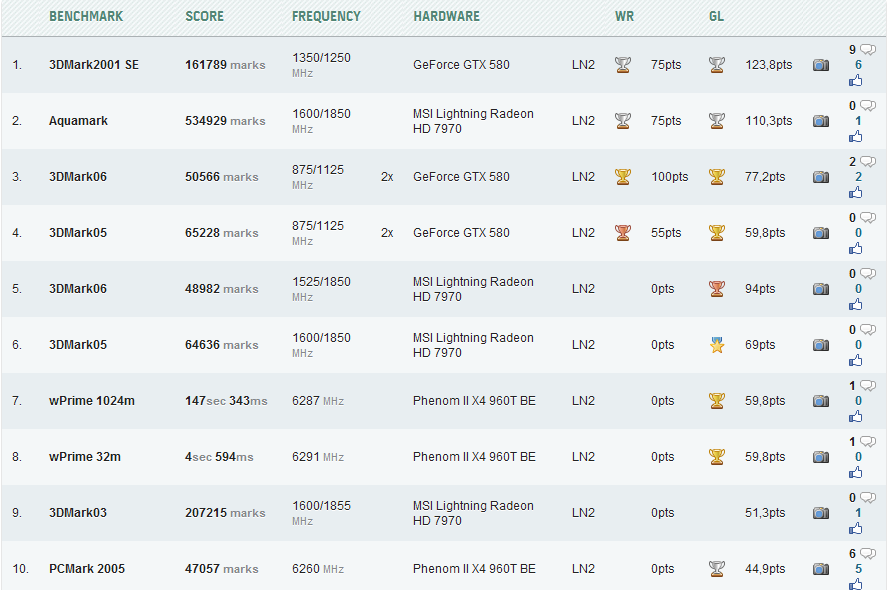
Task: Like the Aquamark submission with thumbs-up
Action: [856, 136]
